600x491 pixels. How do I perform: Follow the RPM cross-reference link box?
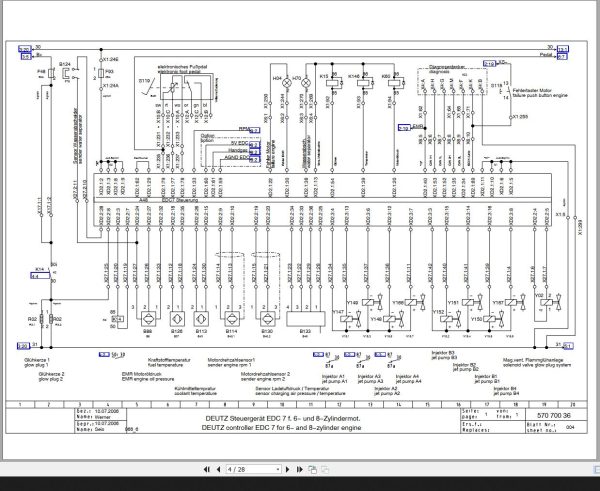[x=255, y=130]
